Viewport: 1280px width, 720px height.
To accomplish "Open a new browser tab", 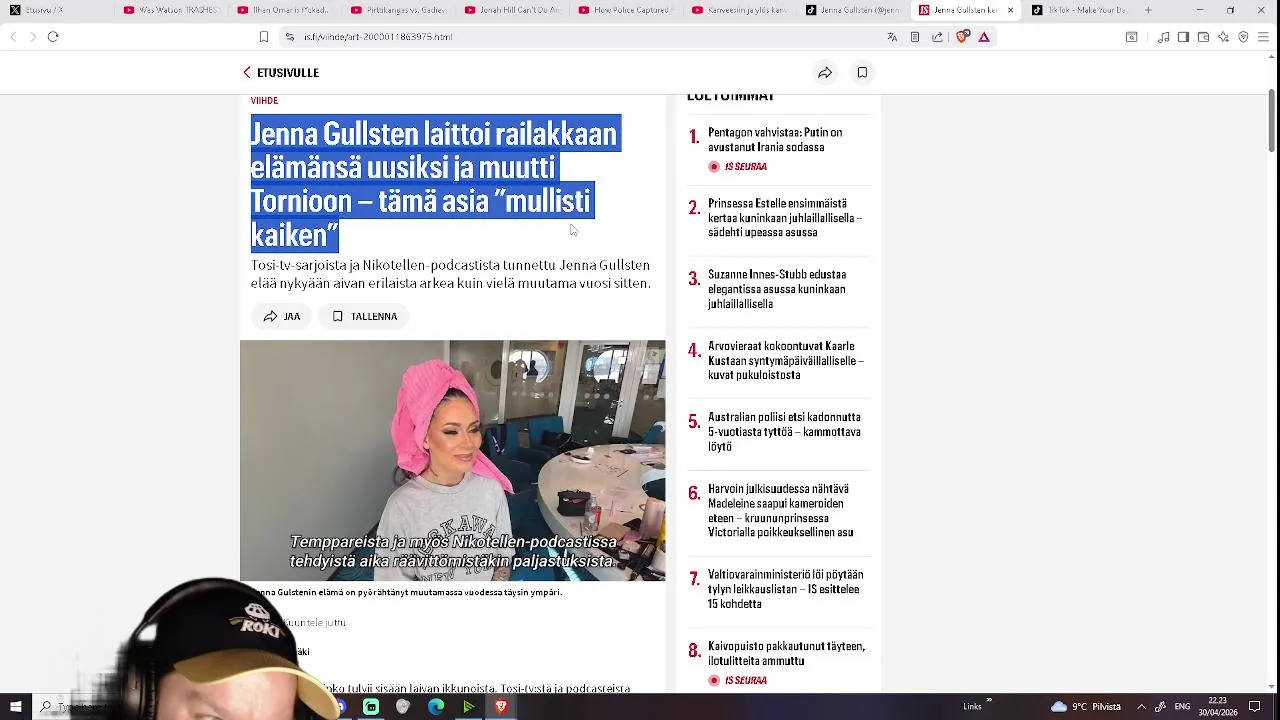I will (x=1148, y=10).
